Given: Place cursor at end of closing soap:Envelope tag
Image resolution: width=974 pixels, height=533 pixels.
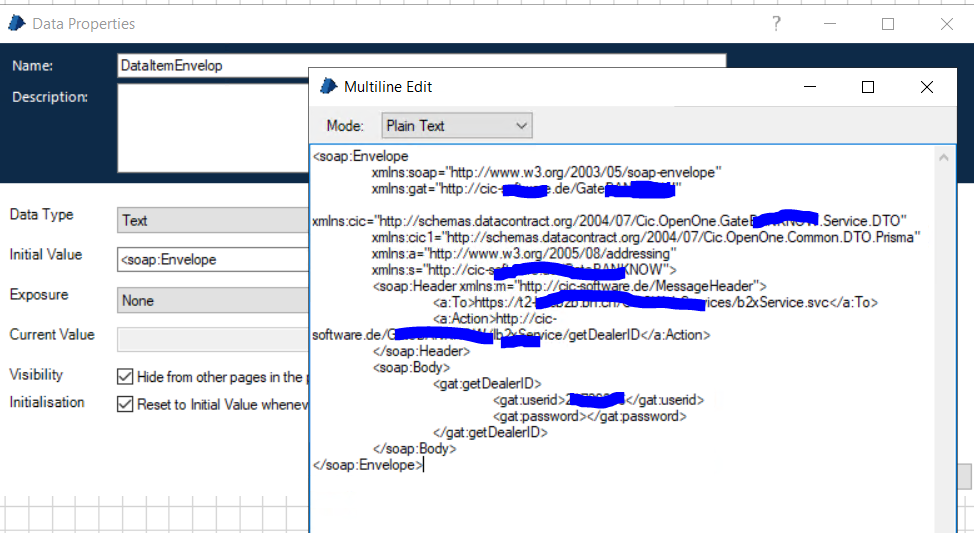Looking at the screenshot, I should (425, 465).
